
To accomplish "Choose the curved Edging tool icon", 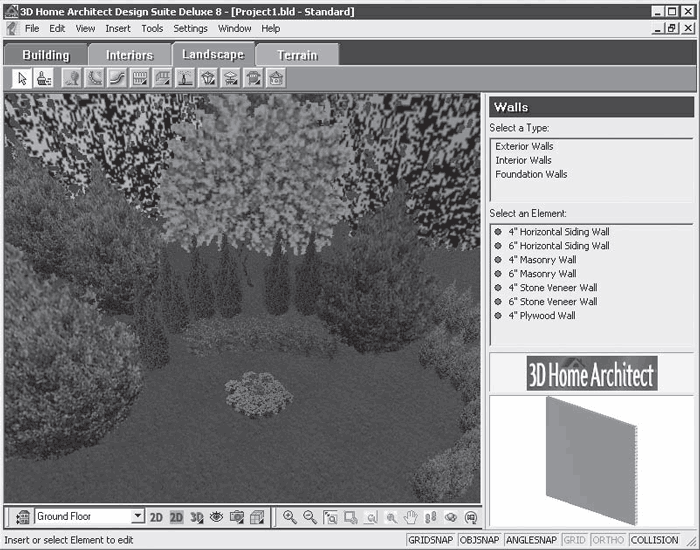I will pos(95,79).
